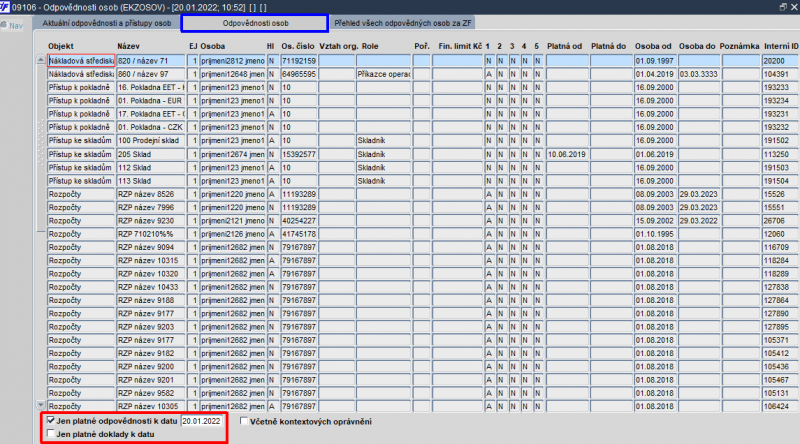
Task: Click the 'RZP název 9094' cell
Action: 151,247
